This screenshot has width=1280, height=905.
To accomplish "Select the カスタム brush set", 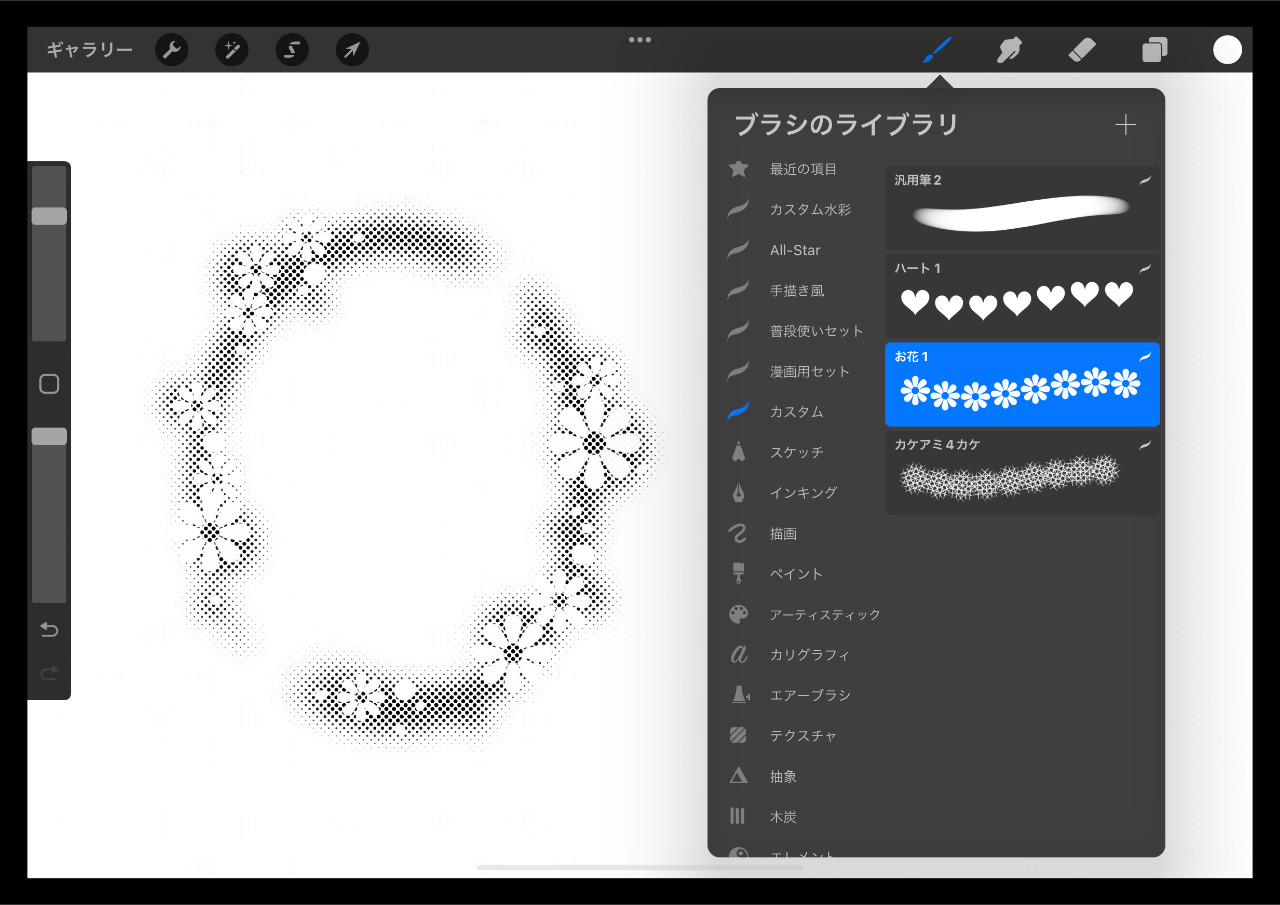I will (x=778, y=412).
